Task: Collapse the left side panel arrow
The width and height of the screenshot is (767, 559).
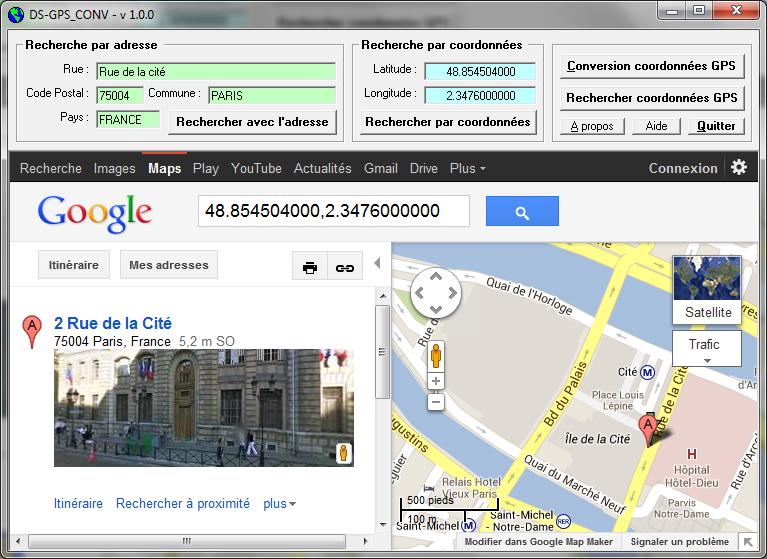Action: coord(378,264)
